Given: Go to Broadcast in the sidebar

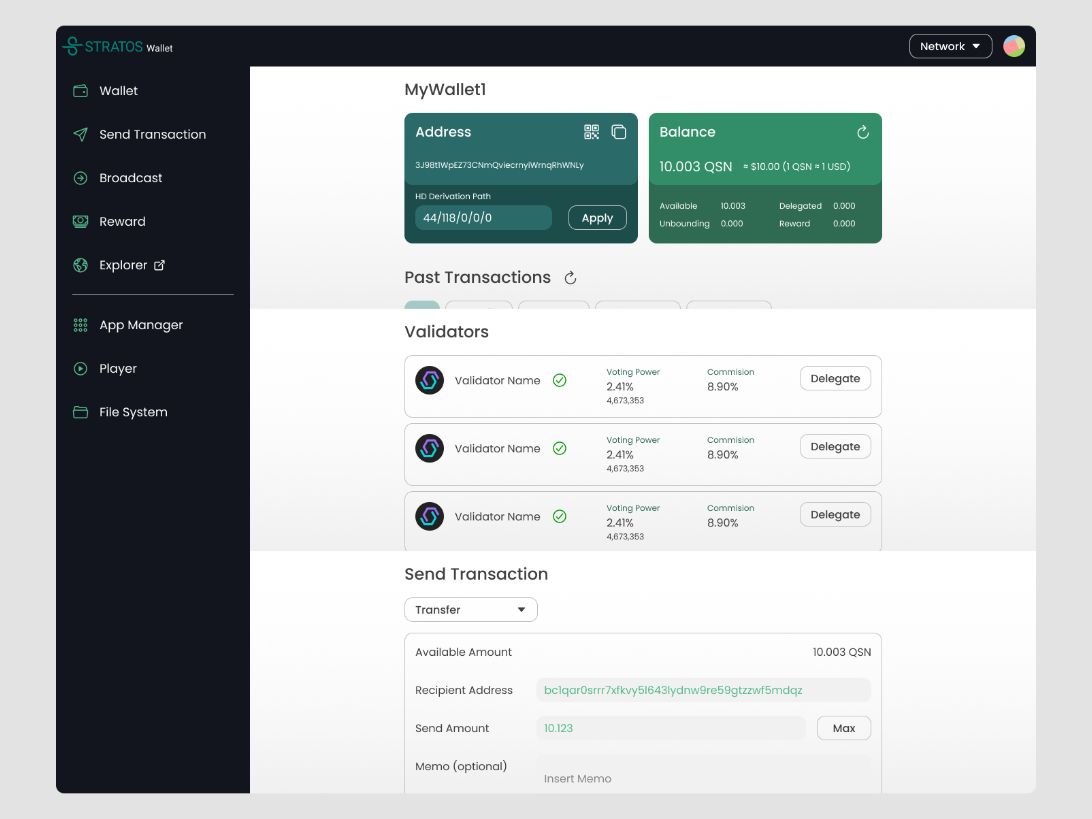Looking at the screenshot, I should pos(130,178).
